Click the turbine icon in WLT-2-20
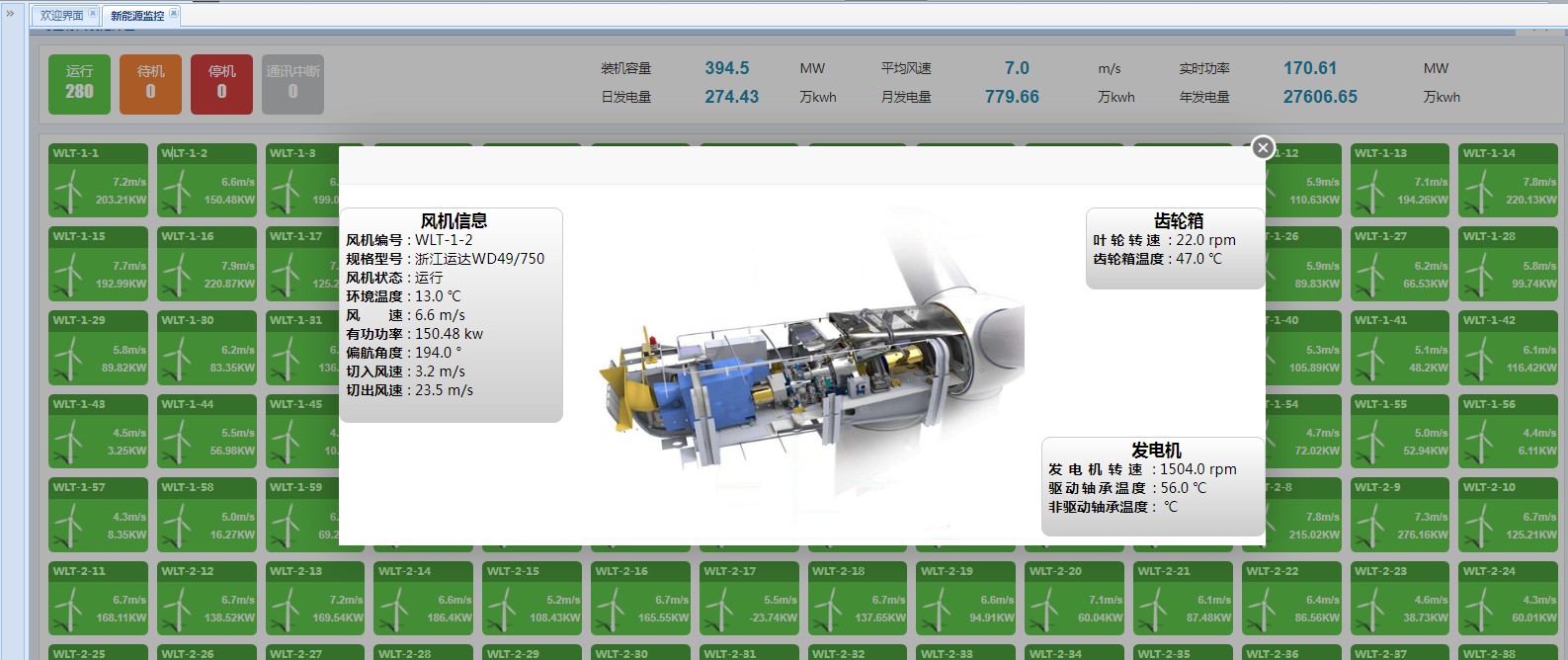 point(1044,610)
